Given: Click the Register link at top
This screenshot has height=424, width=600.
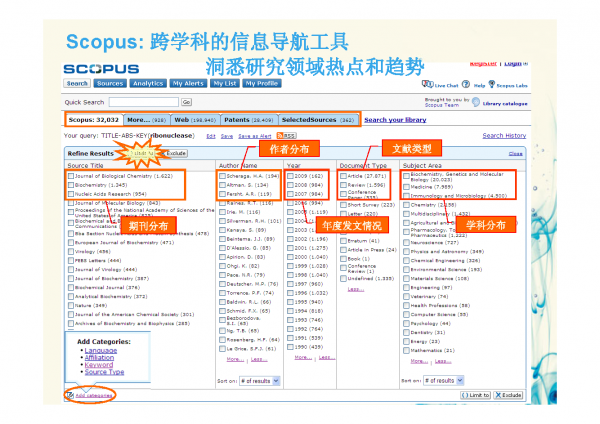Looking at the screenshot, I should click(x=483, y=64).
